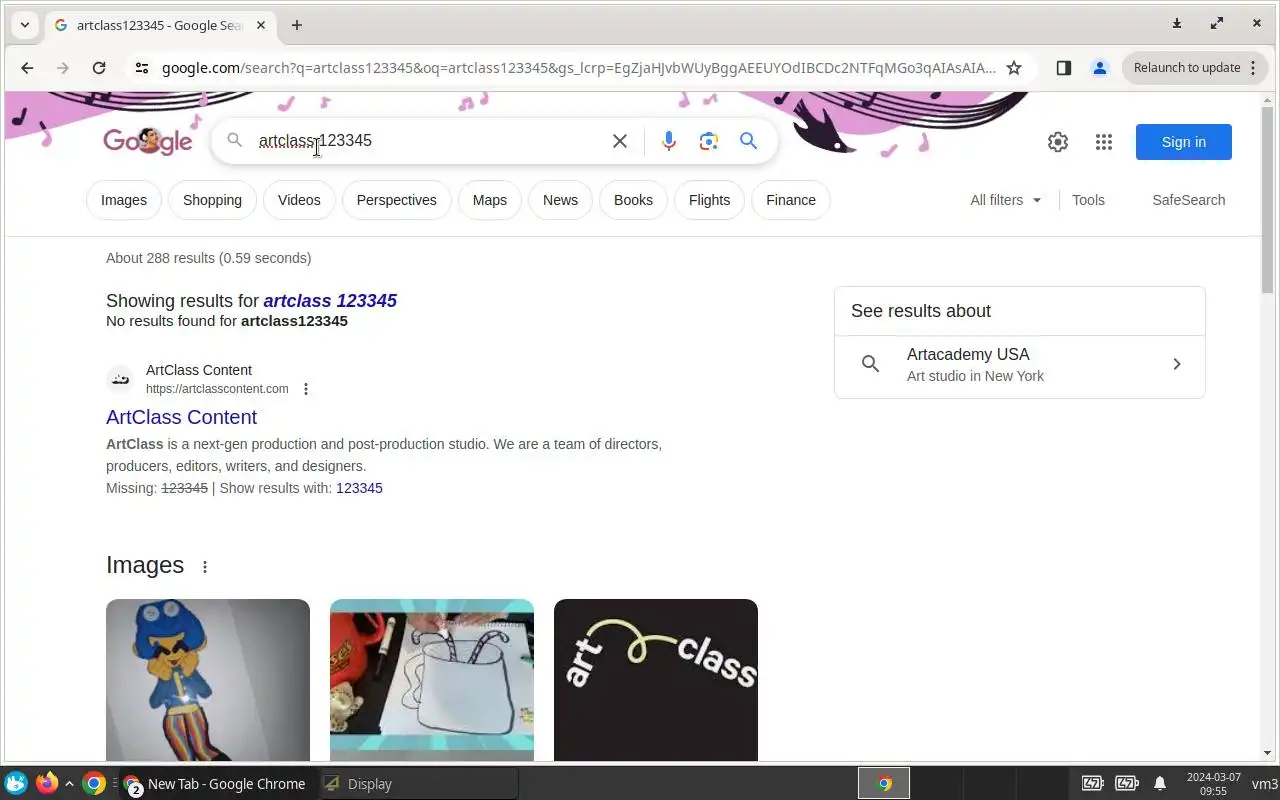Open the Google apps grid

coord(1104,142)
